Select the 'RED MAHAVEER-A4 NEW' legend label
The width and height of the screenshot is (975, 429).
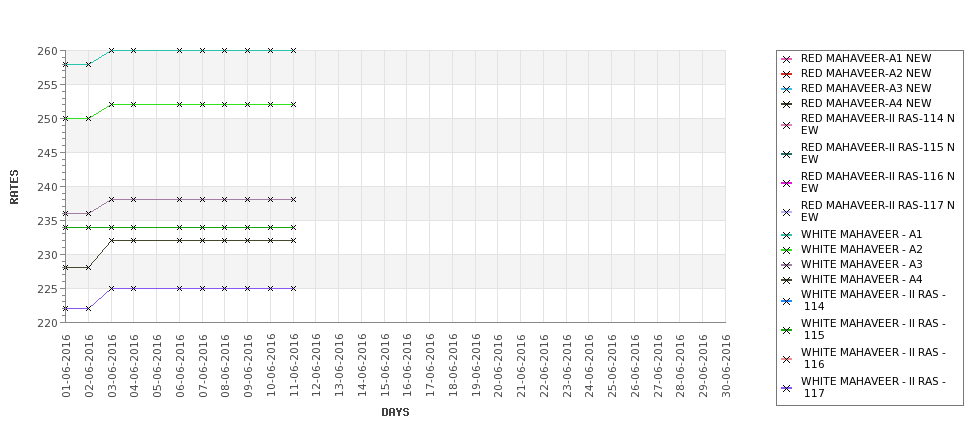(x=866, y=103)
